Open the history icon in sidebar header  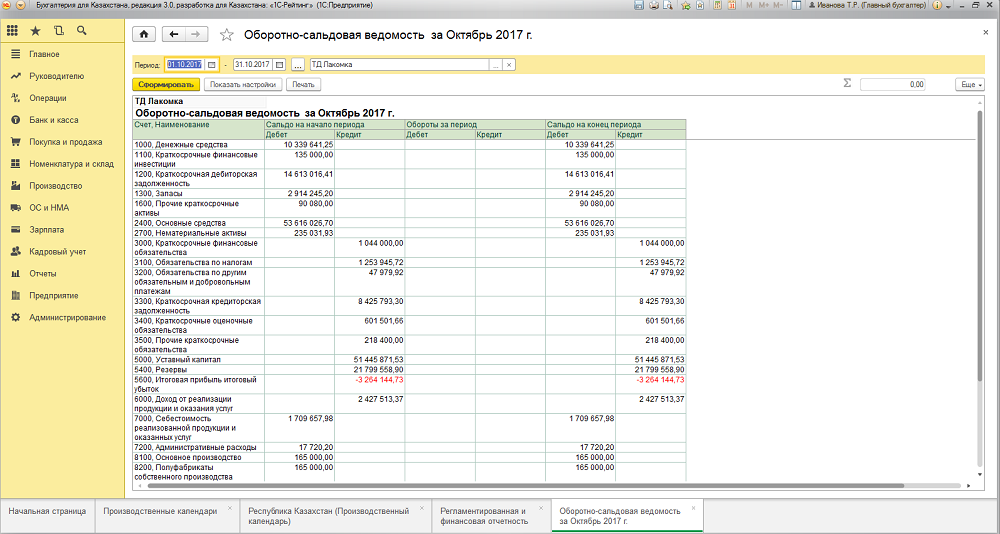[x=59, y=30]
